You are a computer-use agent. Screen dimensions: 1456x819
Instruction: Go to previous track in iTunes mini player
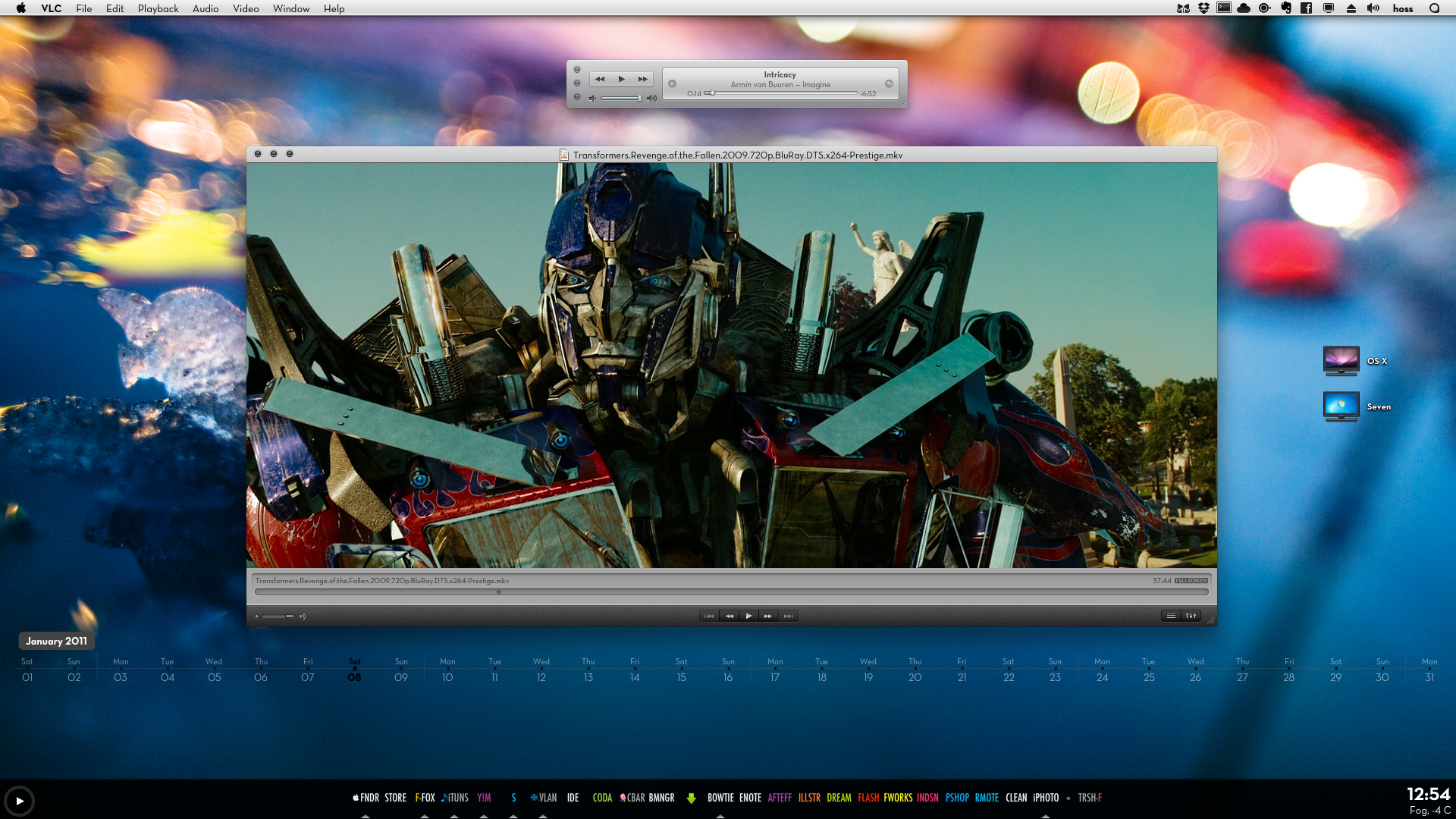(x=600, y=79)
